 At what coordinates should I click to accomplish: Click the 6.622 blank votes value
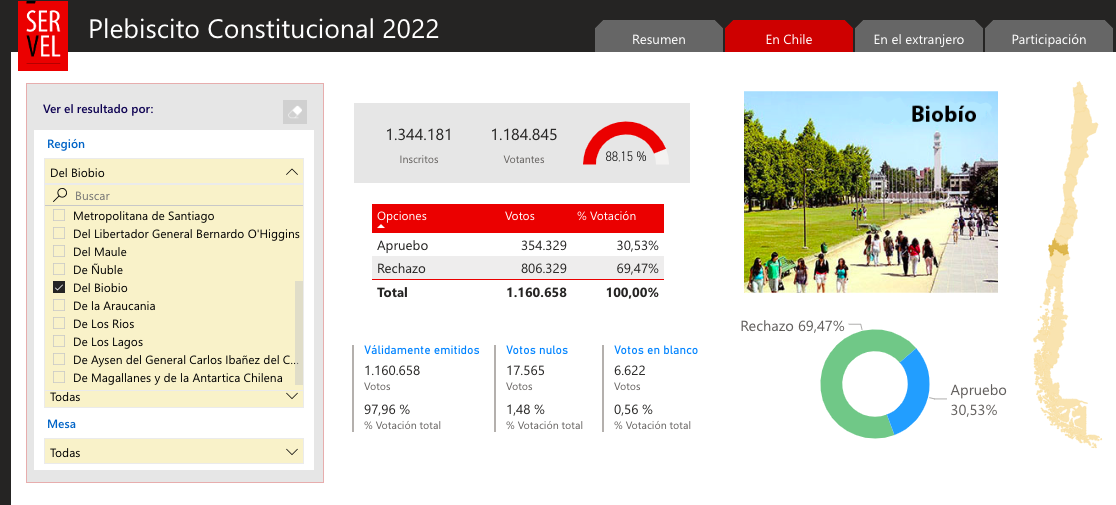pos(630,371)
